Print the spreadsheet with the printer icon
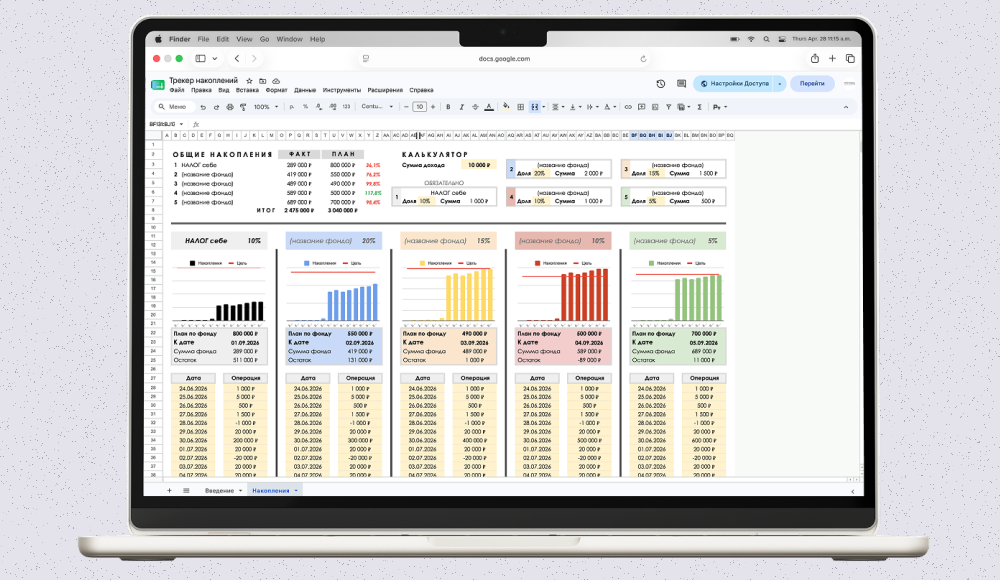Image resolution: width=1000 pixels, height=580 pixels. point(230,107)
